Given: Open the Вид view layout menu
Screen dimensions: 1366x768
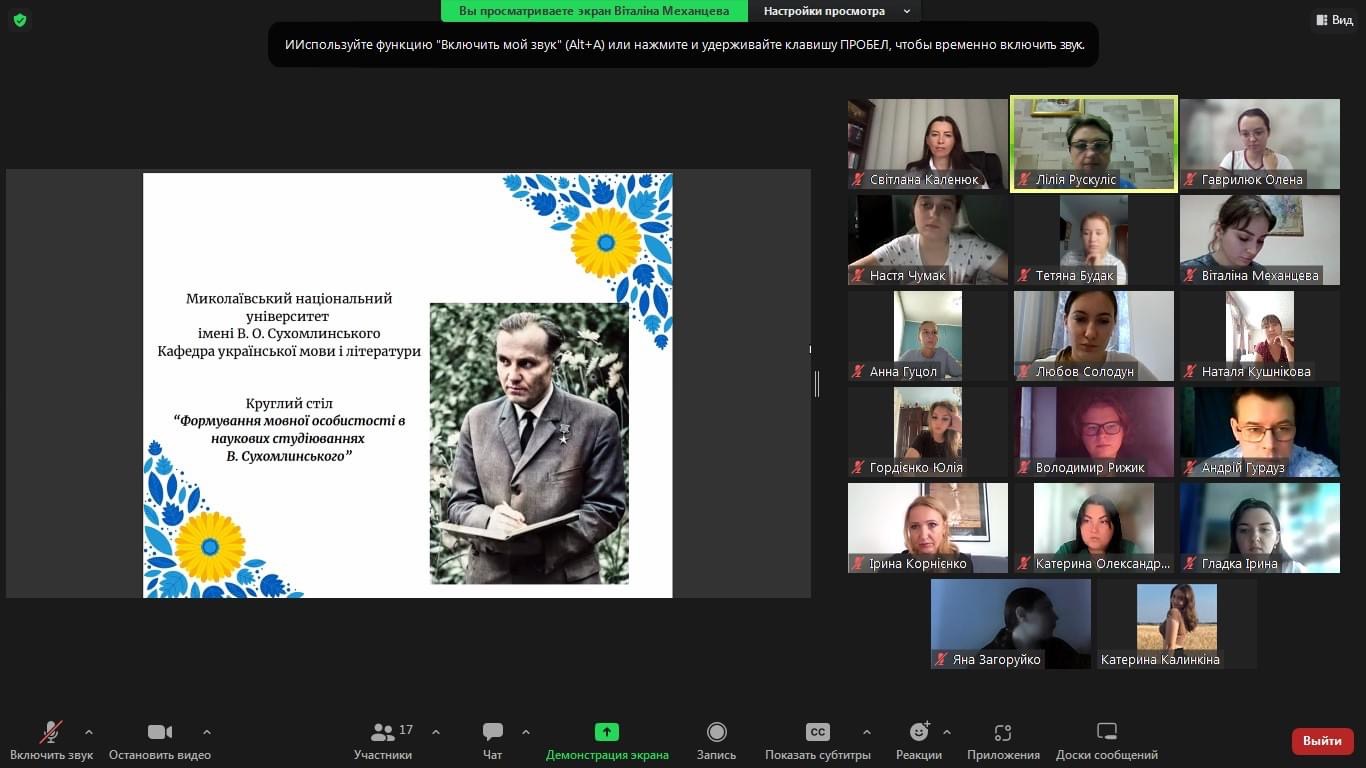Looking at the screenshot, I should point(1334,20).
